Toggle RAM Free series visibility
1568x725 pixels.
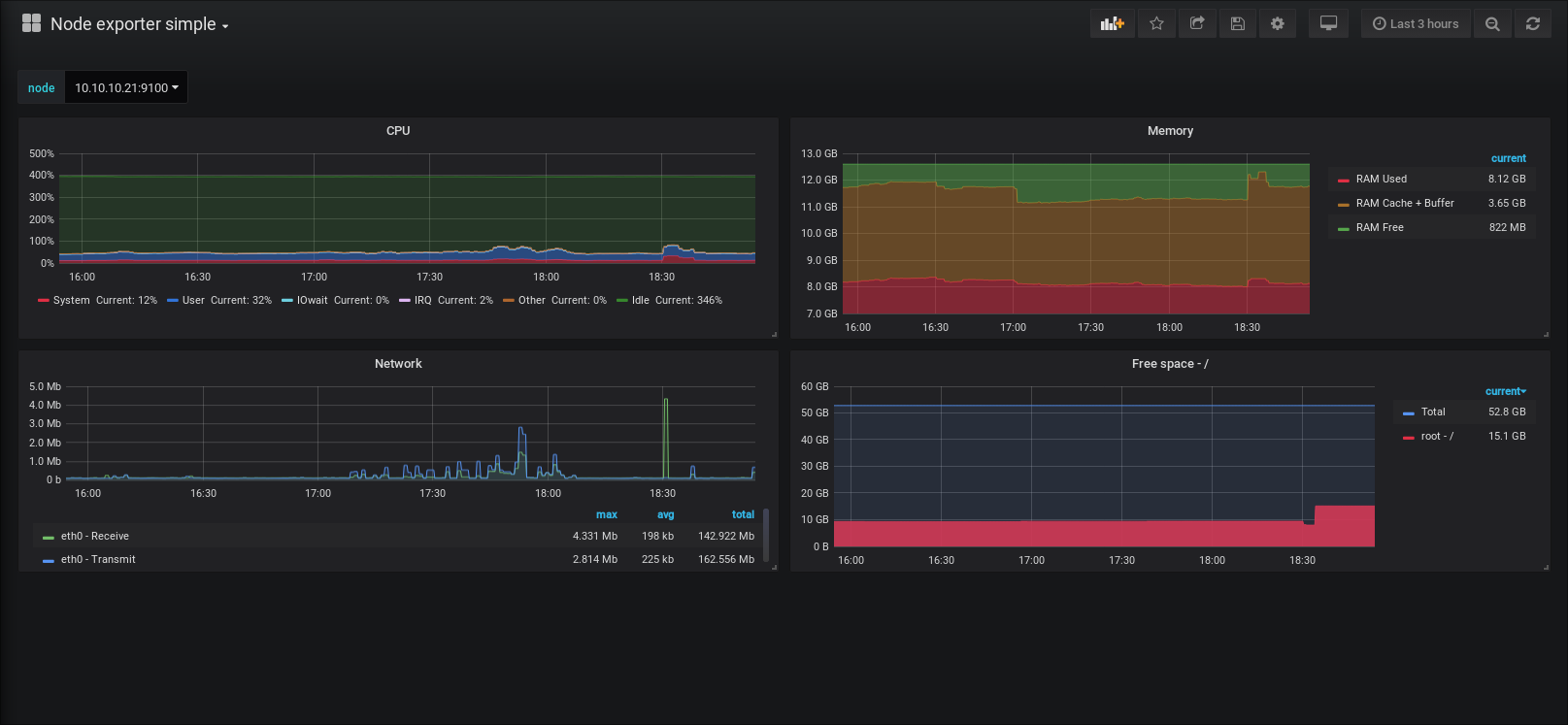pos(1380,228)
